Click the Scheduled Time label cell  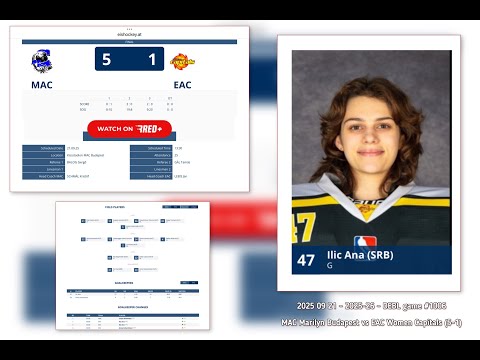pos(151,148)
